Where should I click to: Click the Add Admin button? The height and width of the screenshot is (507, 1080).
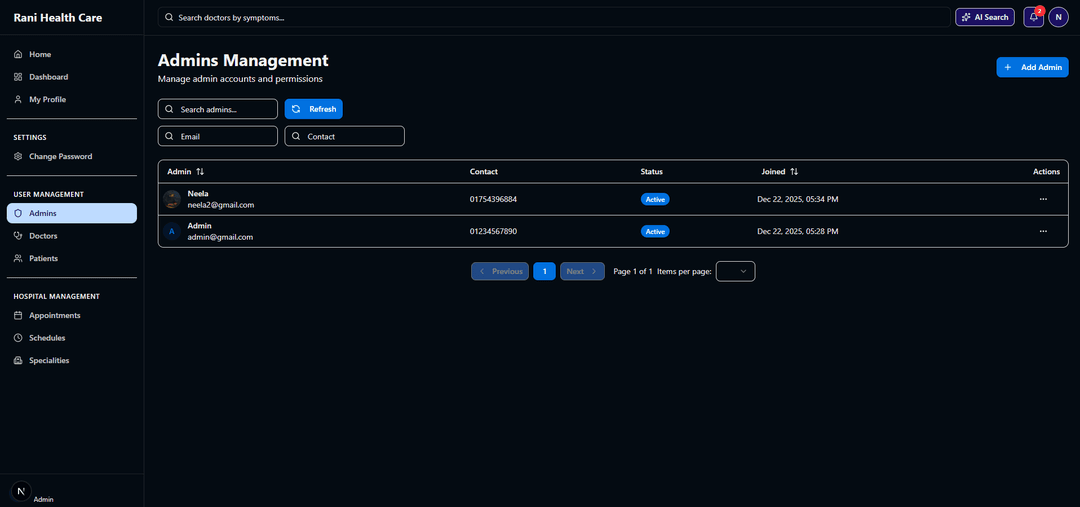click(1032, 67)
